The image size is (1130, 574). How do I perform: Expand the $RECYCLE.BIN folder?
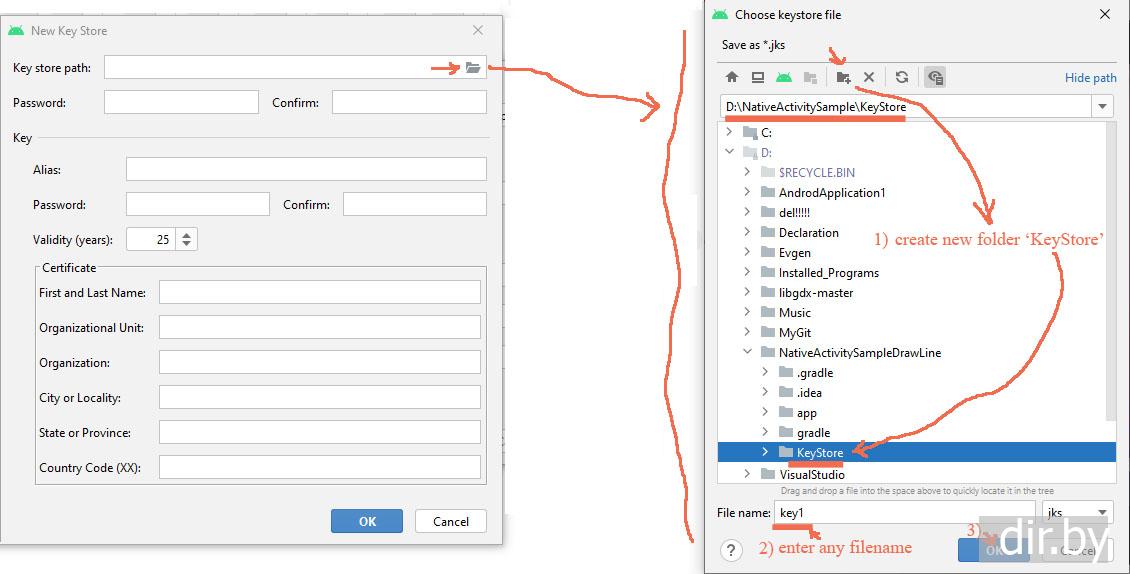pyautogui.click(x=747, y=172)
